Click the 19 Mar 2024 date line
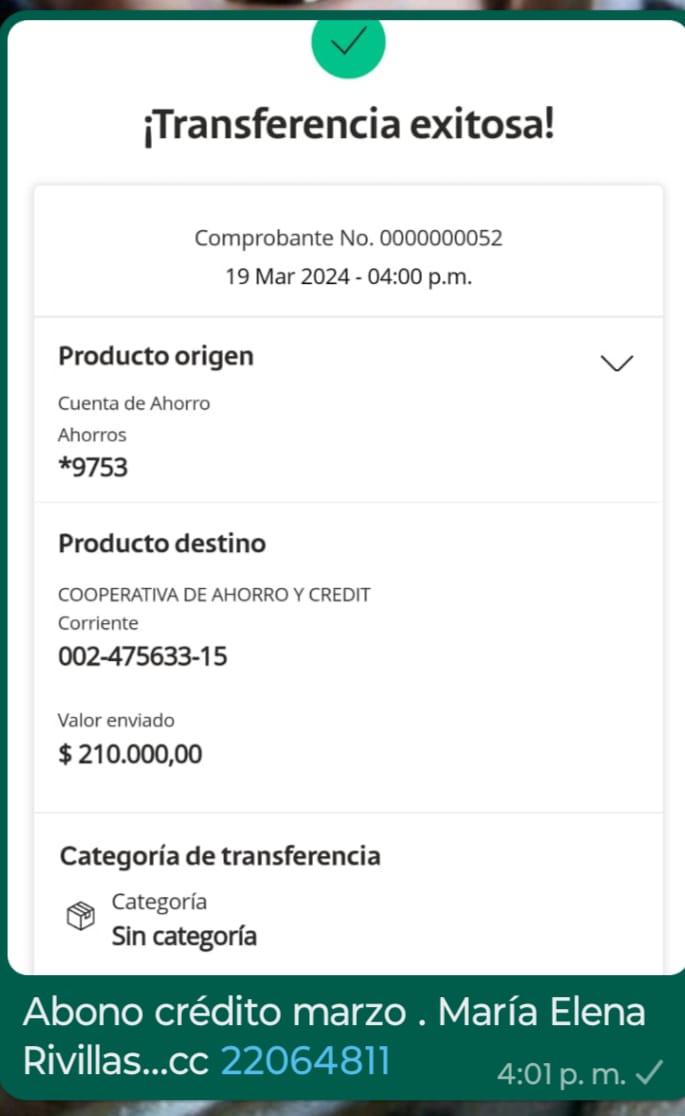This screenshot has height=1116, width=685. (x=348, y=277)
